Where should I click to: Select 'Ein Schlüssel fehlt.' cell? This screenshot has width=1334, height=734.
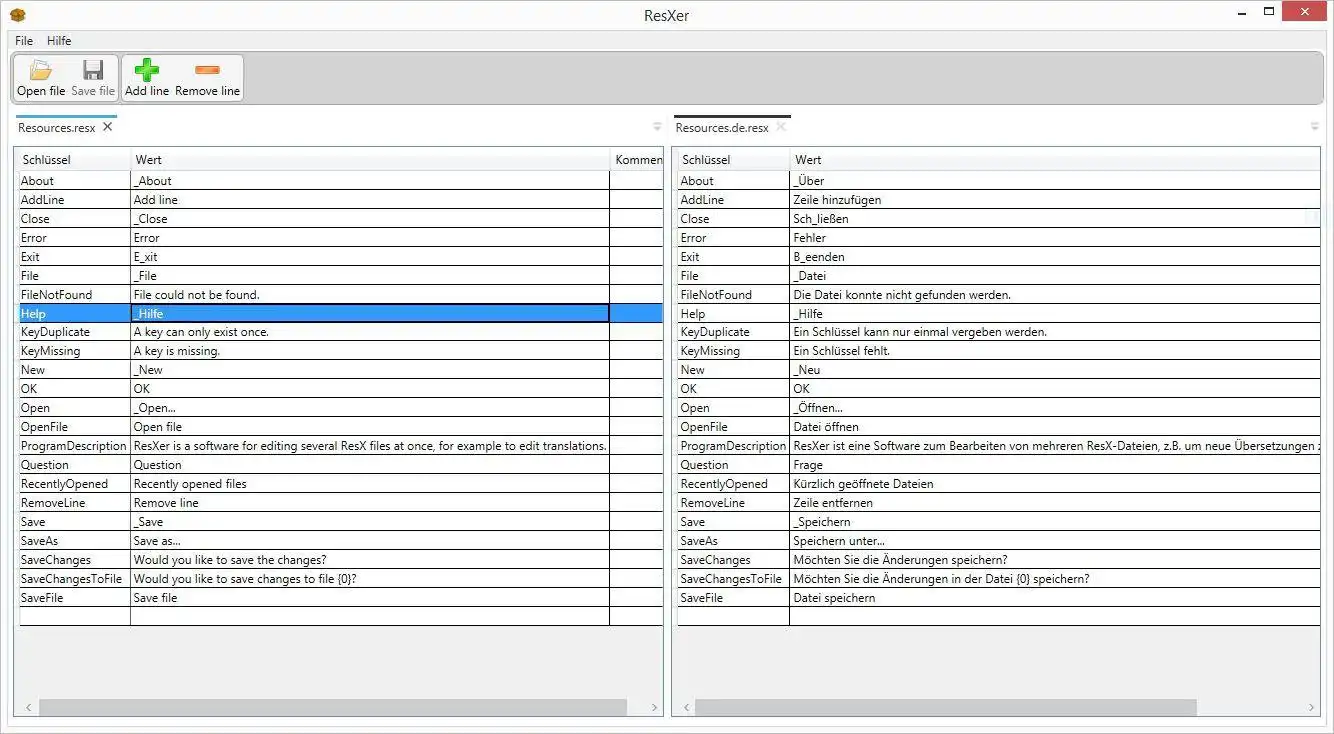(x=1055, y=351)
